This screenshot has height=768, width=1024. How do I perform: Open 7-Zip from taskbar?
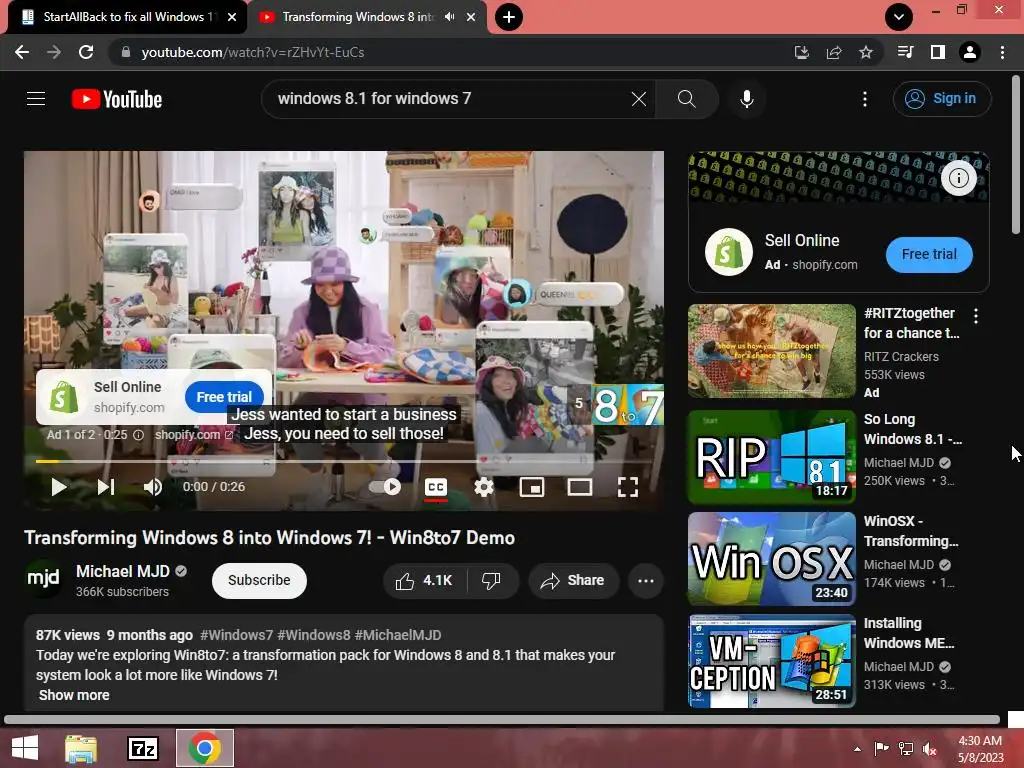143,748
